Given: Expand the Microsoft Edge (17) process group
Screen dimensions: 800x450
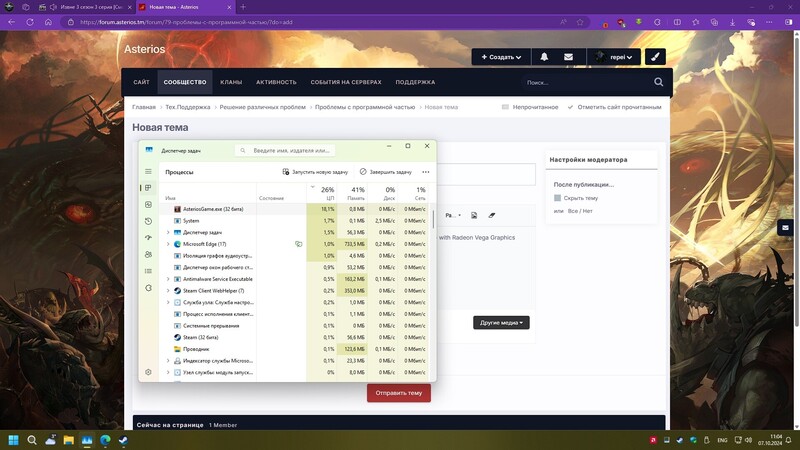Looking at the screenshot, I should click(x=168, y=244).
